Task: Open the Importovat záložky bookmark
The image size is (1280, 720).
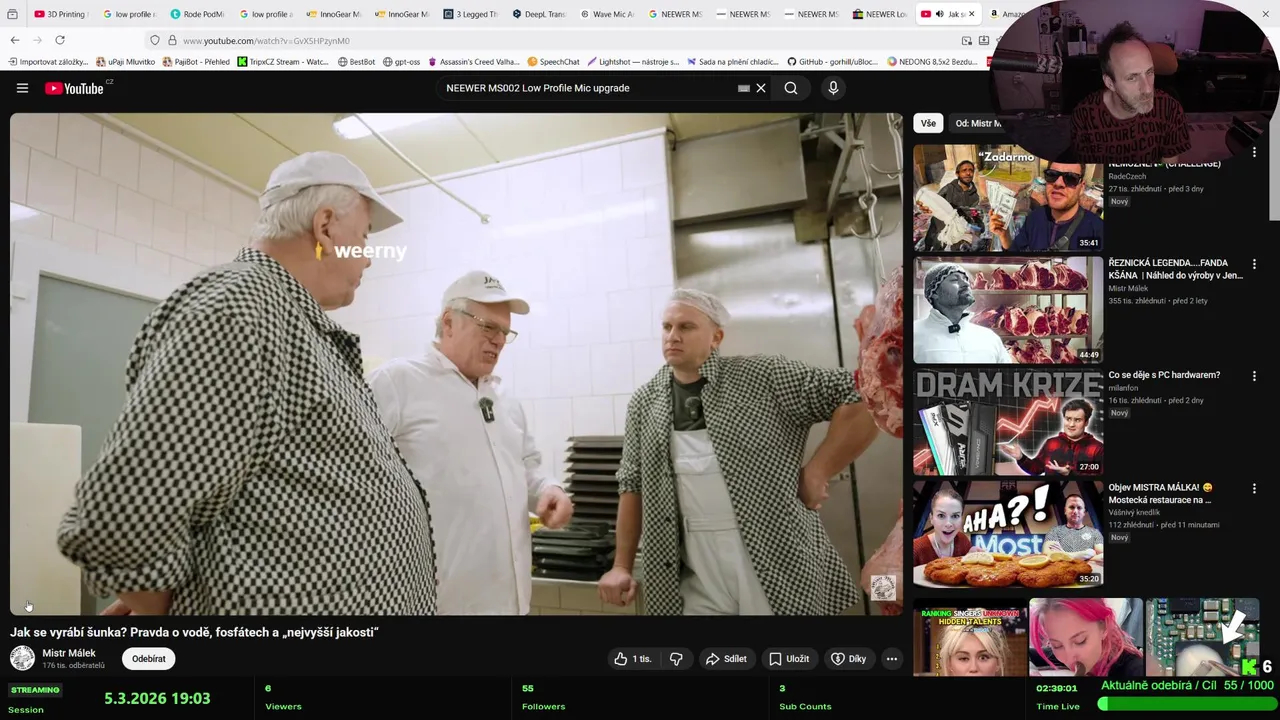Action: (47, 62)
